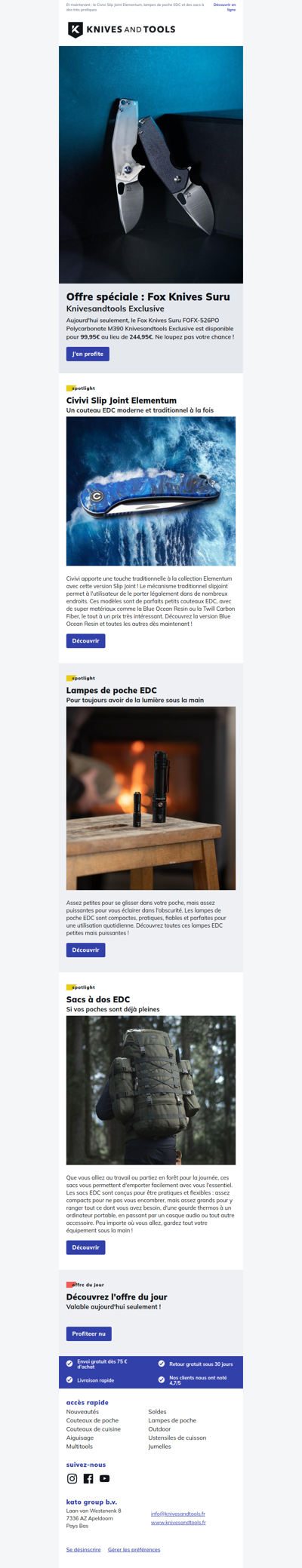
Task: Click the info@knivesandtools.fr email link
Action: (x=178, y=1513)
